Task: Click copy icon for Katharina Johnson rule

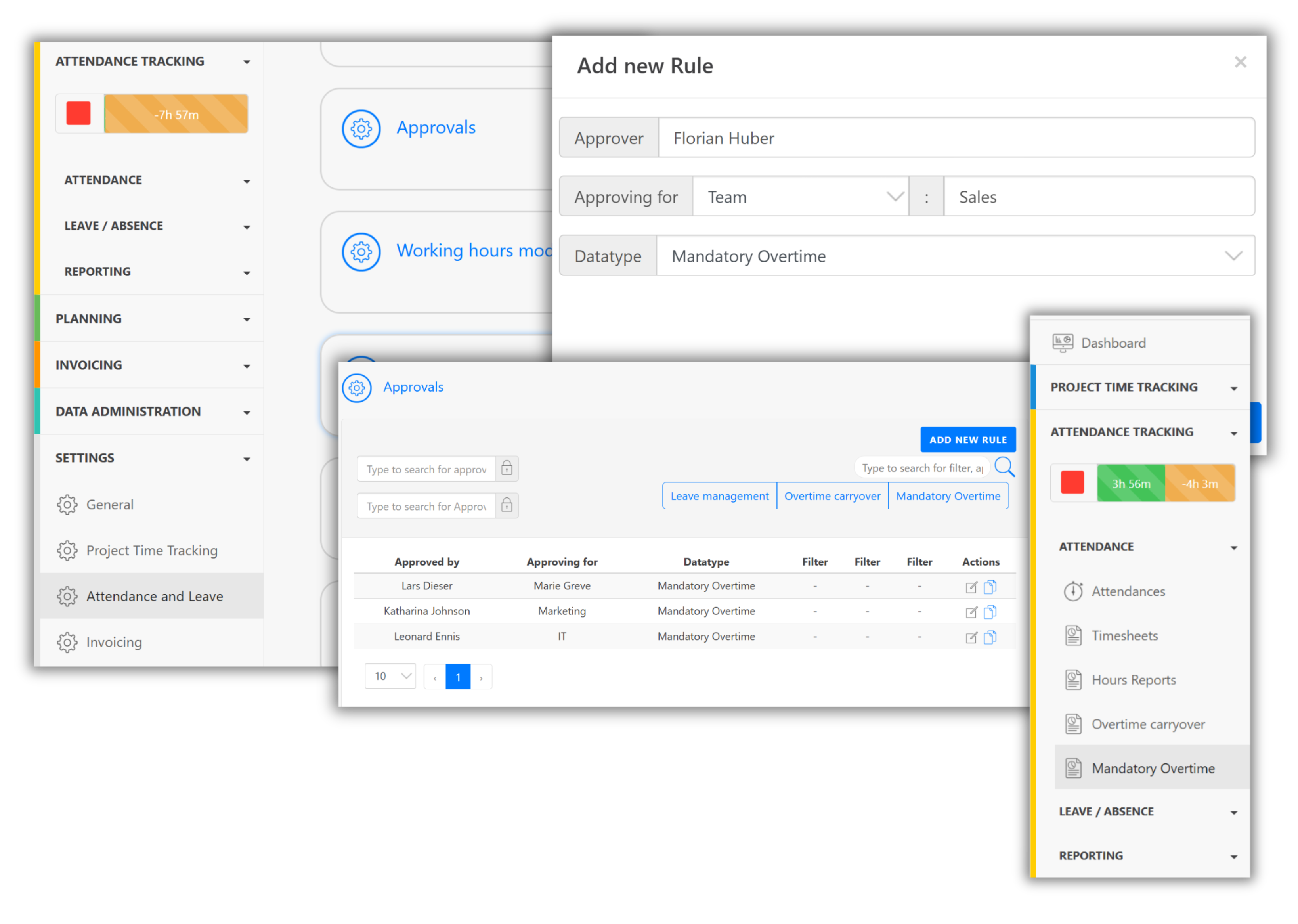Action: pyautogui.click(x=990, y=612)
